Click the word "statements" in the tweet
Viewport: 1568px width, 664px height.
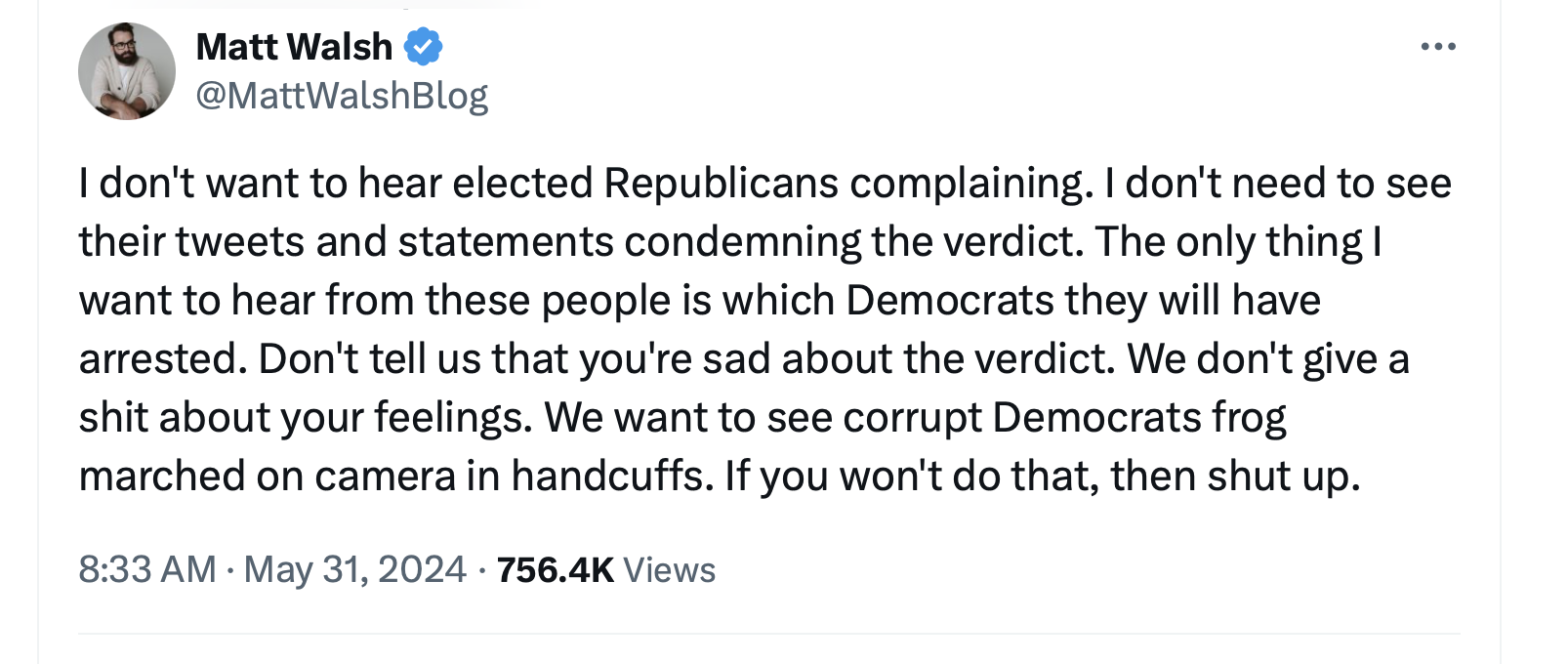point(505,242)
